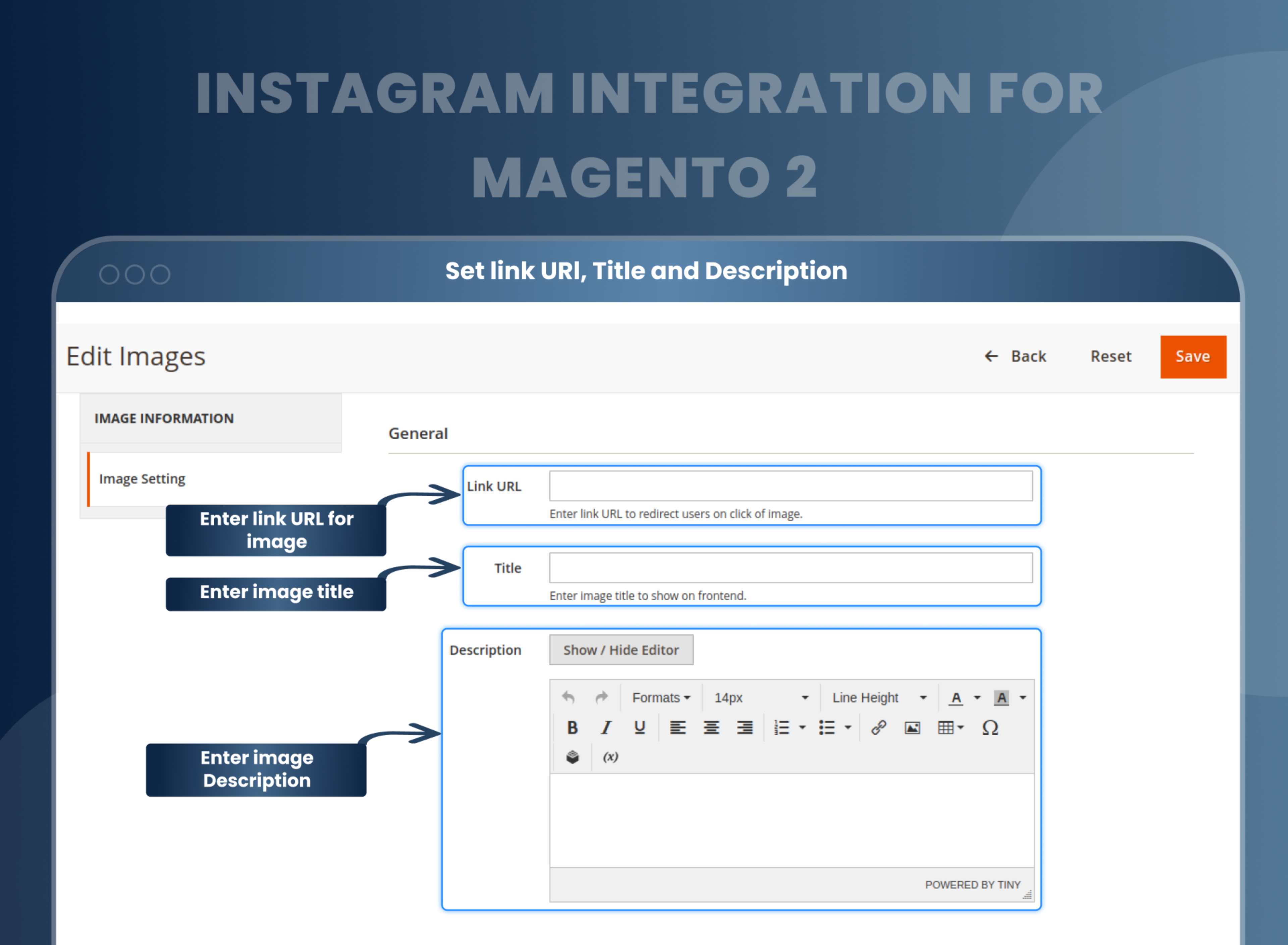Click the 'Title' field label
This screenshot has width=1288, height=945.
(x=508, y=568)
